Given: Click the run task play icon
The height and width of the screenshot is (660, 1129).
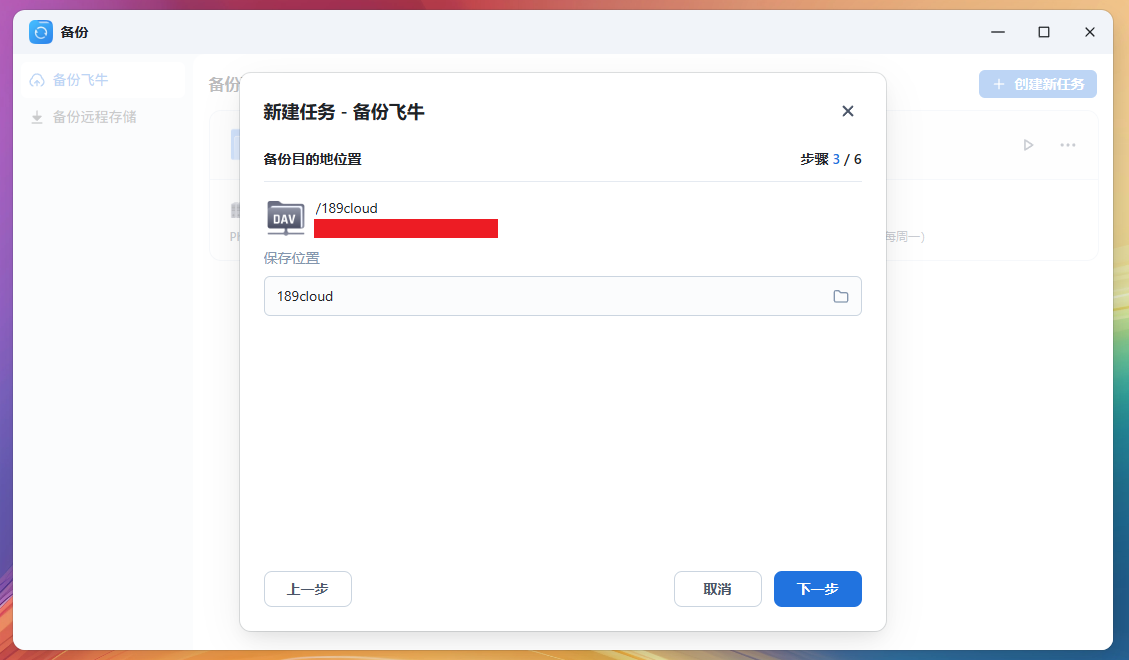Looking at the screenshot, I should pyautogui.click(x=1027, y=145).
